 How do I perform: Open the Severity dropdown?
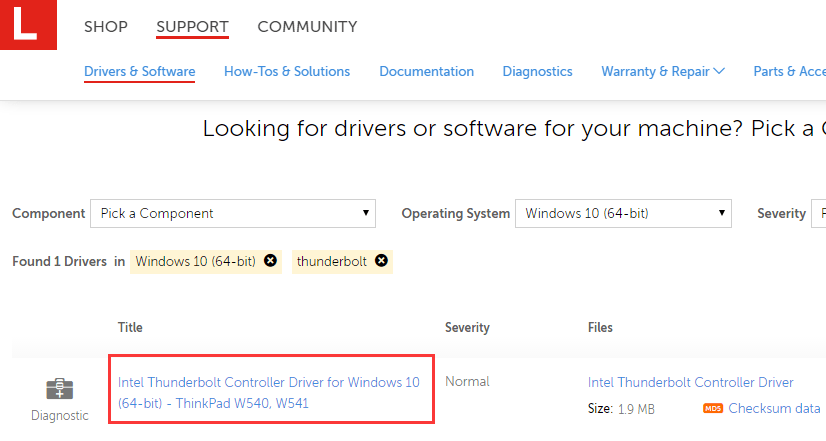[819, 213]
